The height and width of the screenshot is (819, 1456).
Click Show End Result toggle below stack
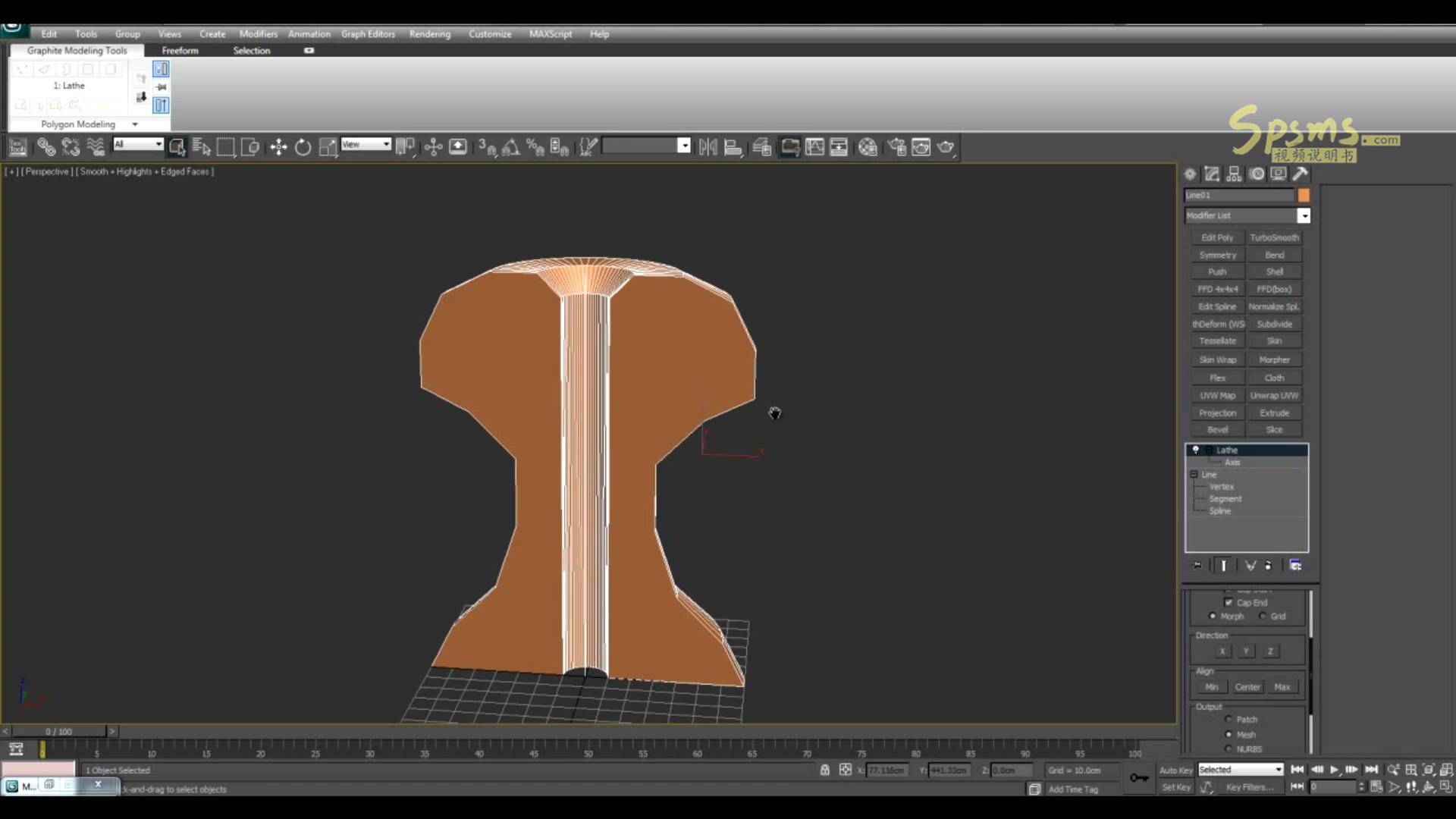[1223, 565]
